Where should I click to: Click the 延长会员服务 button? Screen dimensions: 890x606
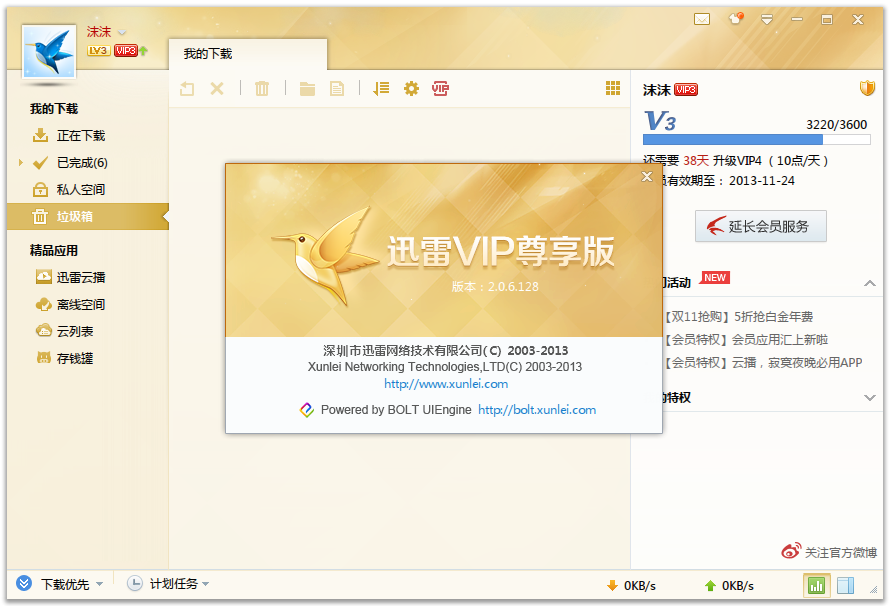(x=761, y=226)
